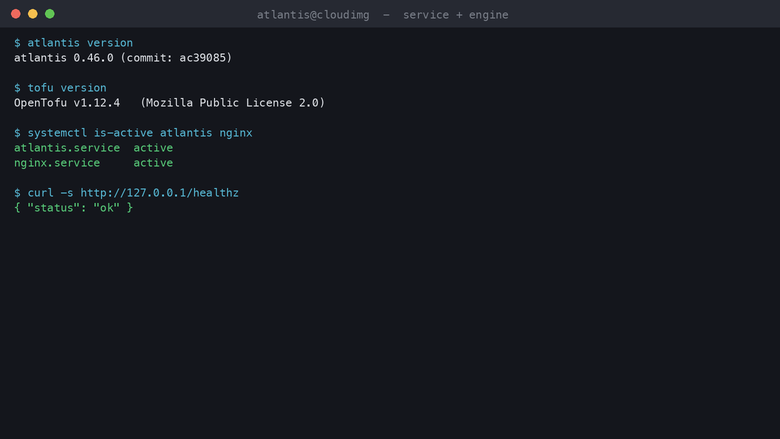Click the window title 'atlantis@cloudimg'
Image resolution: width=780 pixels, height=439 pixels.
[313, 15]
